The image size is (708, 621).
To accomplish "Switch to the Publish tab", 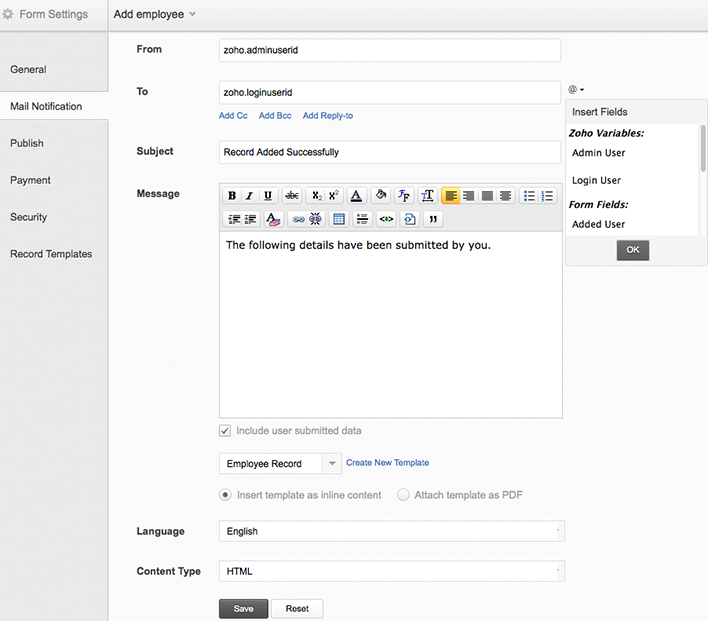I will pyautogui.click(x=27, y=143).
